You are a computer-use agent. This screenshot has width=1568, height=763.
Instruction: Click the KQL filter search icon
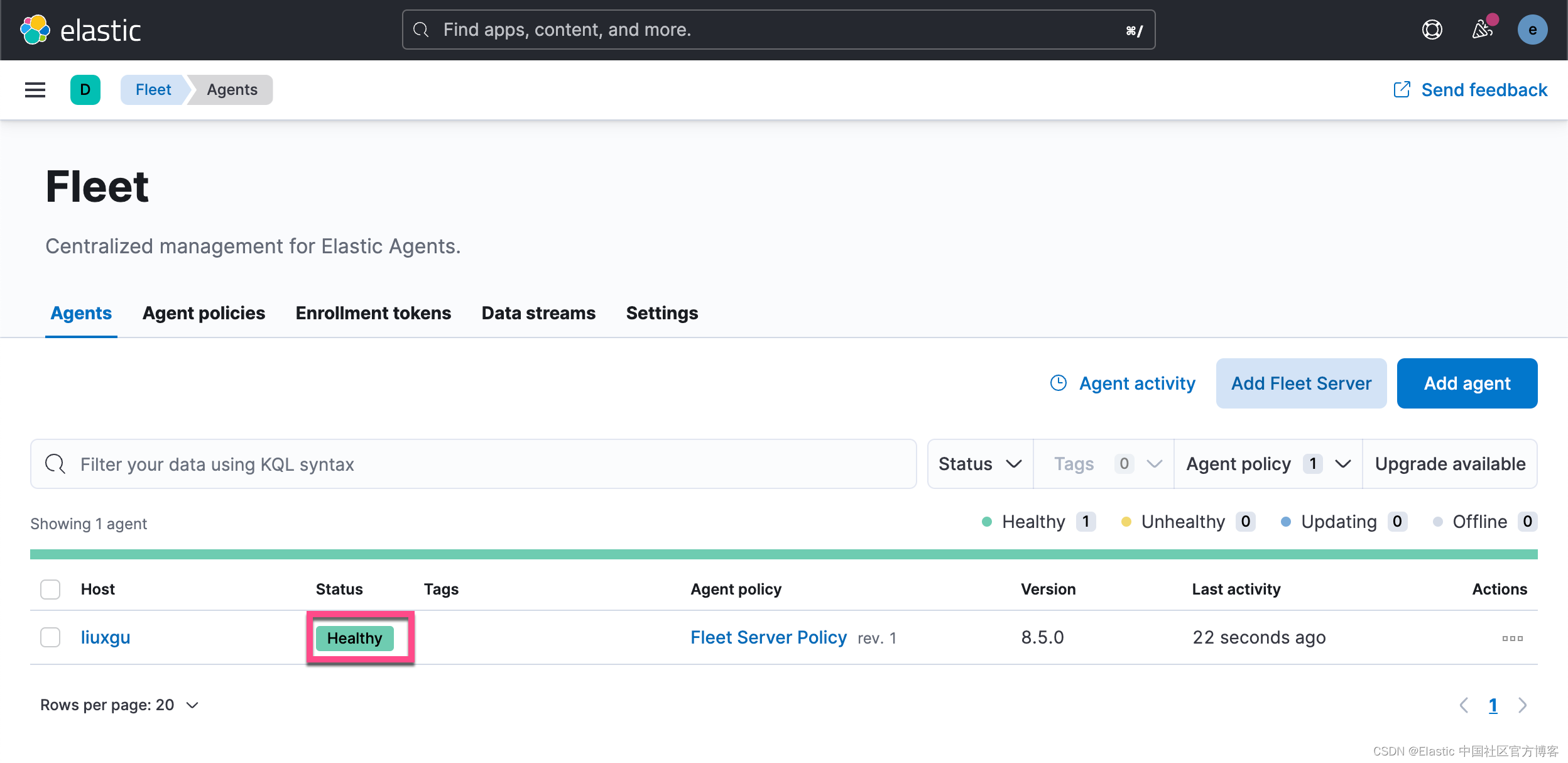[55, 464]
